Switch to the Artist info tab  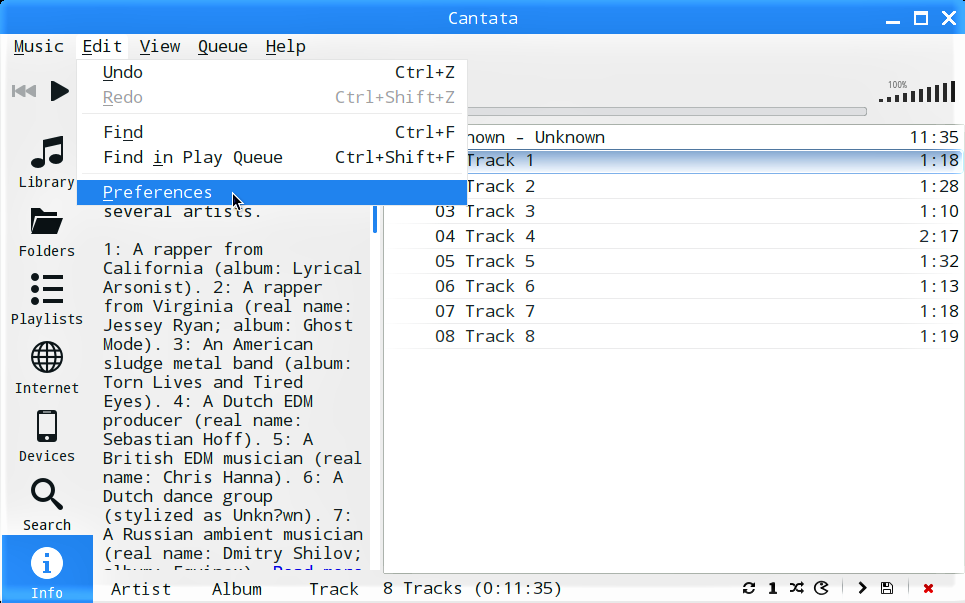tap(141, 589)
